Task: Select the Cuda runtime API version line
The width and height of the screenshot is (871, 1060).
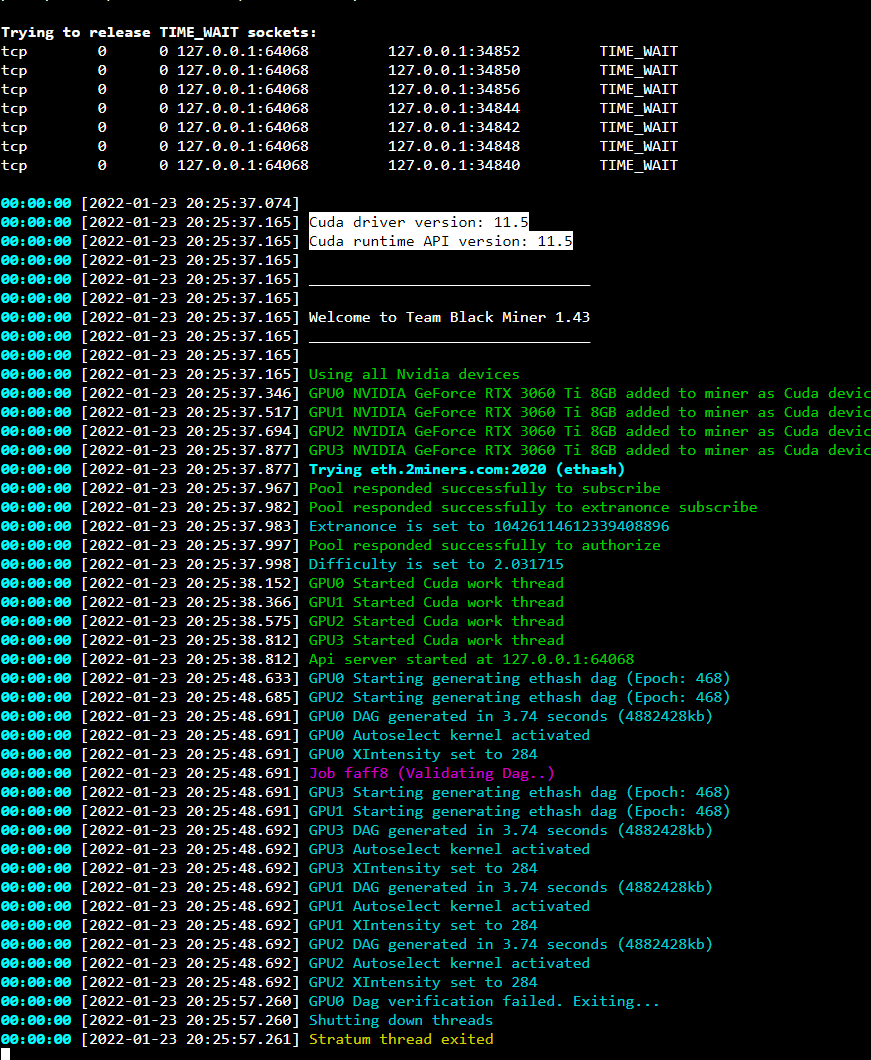Action: pos(443,241)
